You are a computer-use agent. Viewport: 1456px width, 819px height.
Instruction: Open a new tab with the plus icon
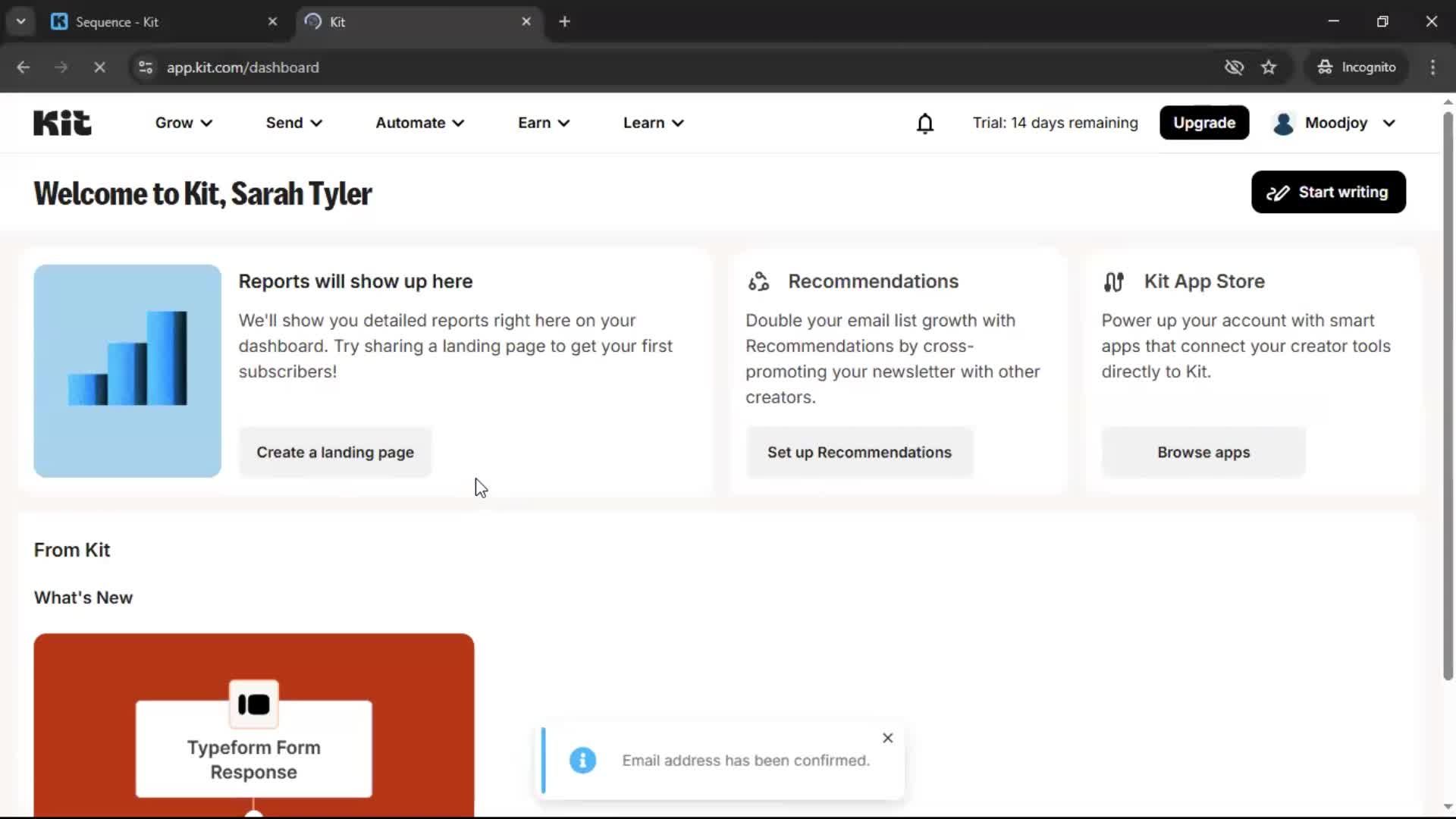564,21
